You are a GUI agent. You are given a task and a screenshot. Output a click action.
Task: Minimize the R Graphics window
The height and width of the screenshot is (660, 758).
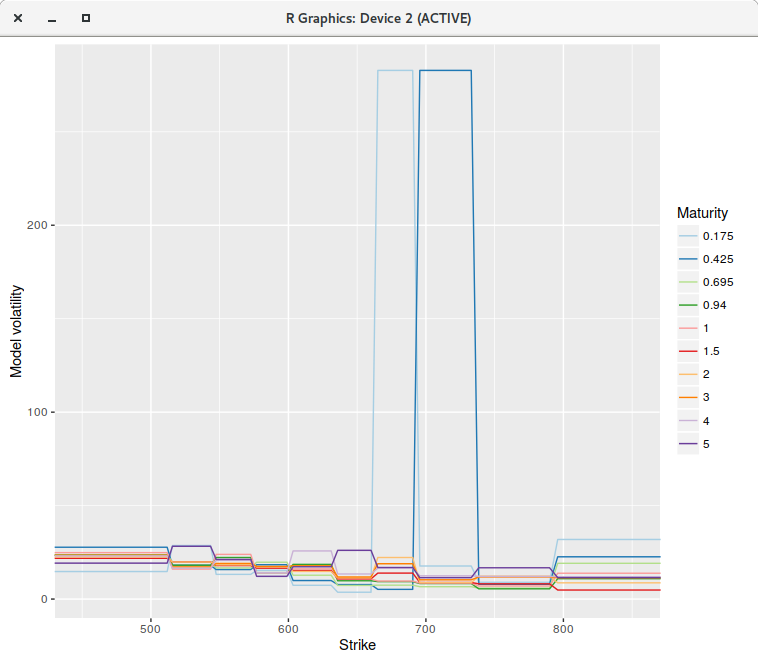click(x=52, y=18)
